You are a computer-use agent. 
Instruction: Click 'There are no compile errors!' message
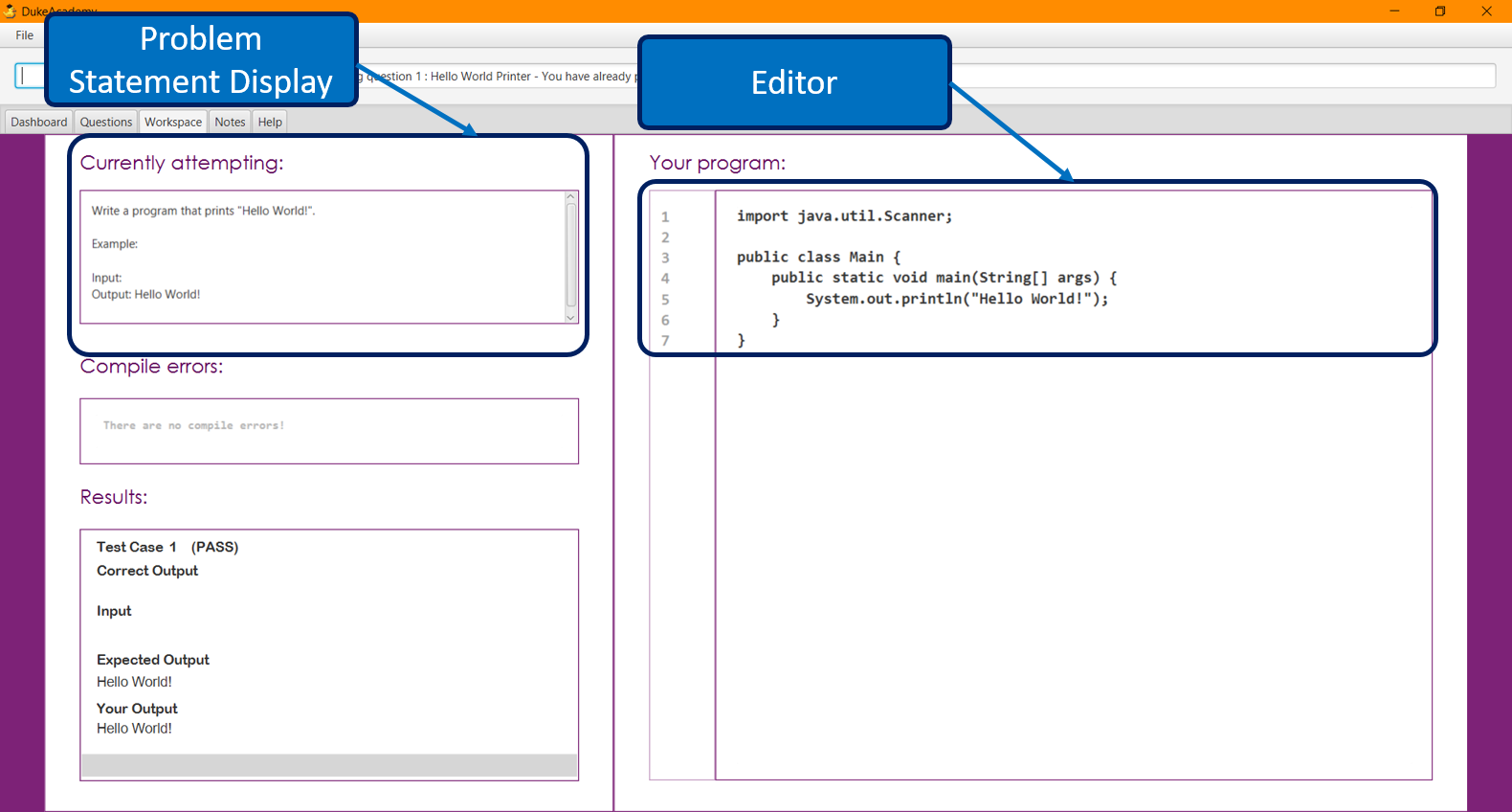[193, 425]
